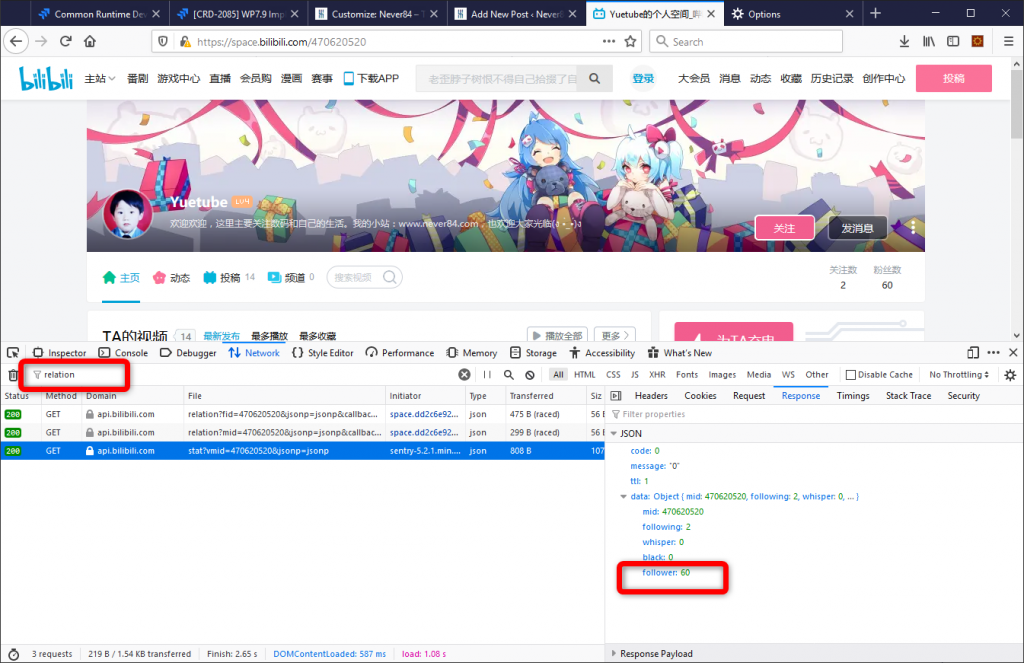Open the No Throttling dropdown
The height and width of the screenshot is (663, 1024).
coord(959,375)
